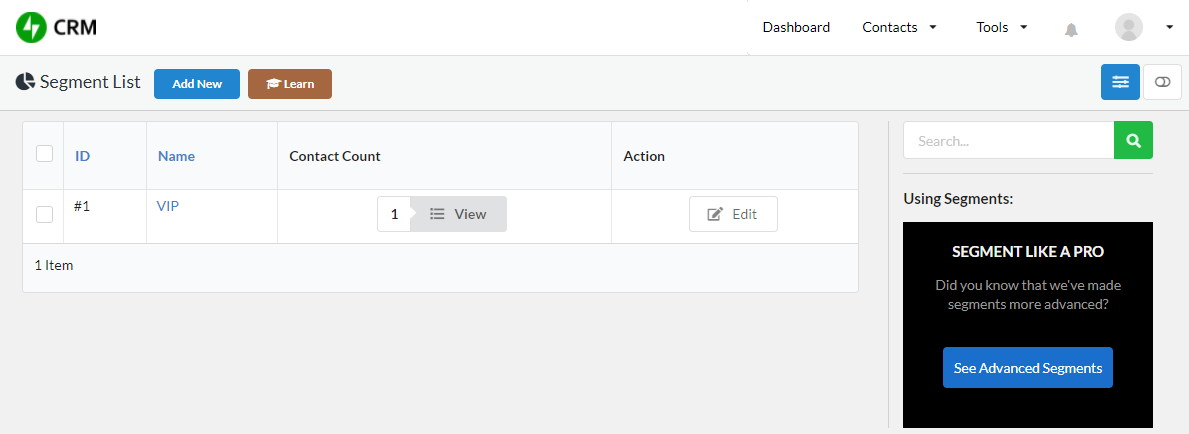Image resolution: width=1189 pixels, height=434 pixels.
Task: Open the blue table options sliders icon
Action: [1120, 82]
